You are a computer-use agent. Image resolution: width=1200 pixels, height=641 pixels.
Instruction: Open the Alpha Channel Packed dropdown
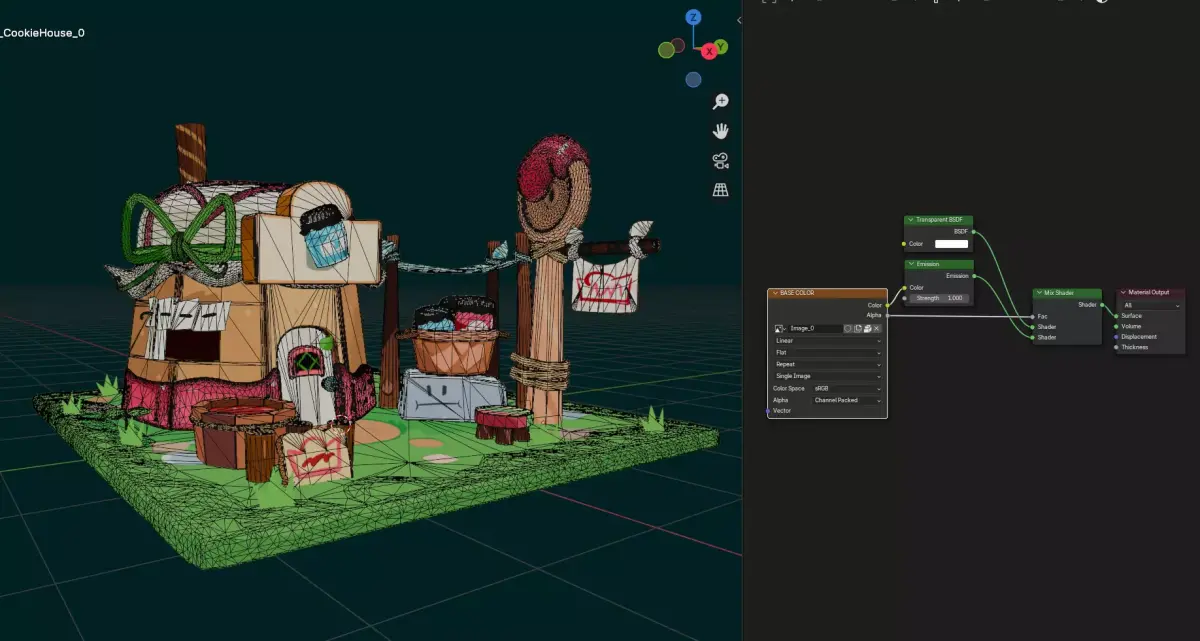pos(847,400)
